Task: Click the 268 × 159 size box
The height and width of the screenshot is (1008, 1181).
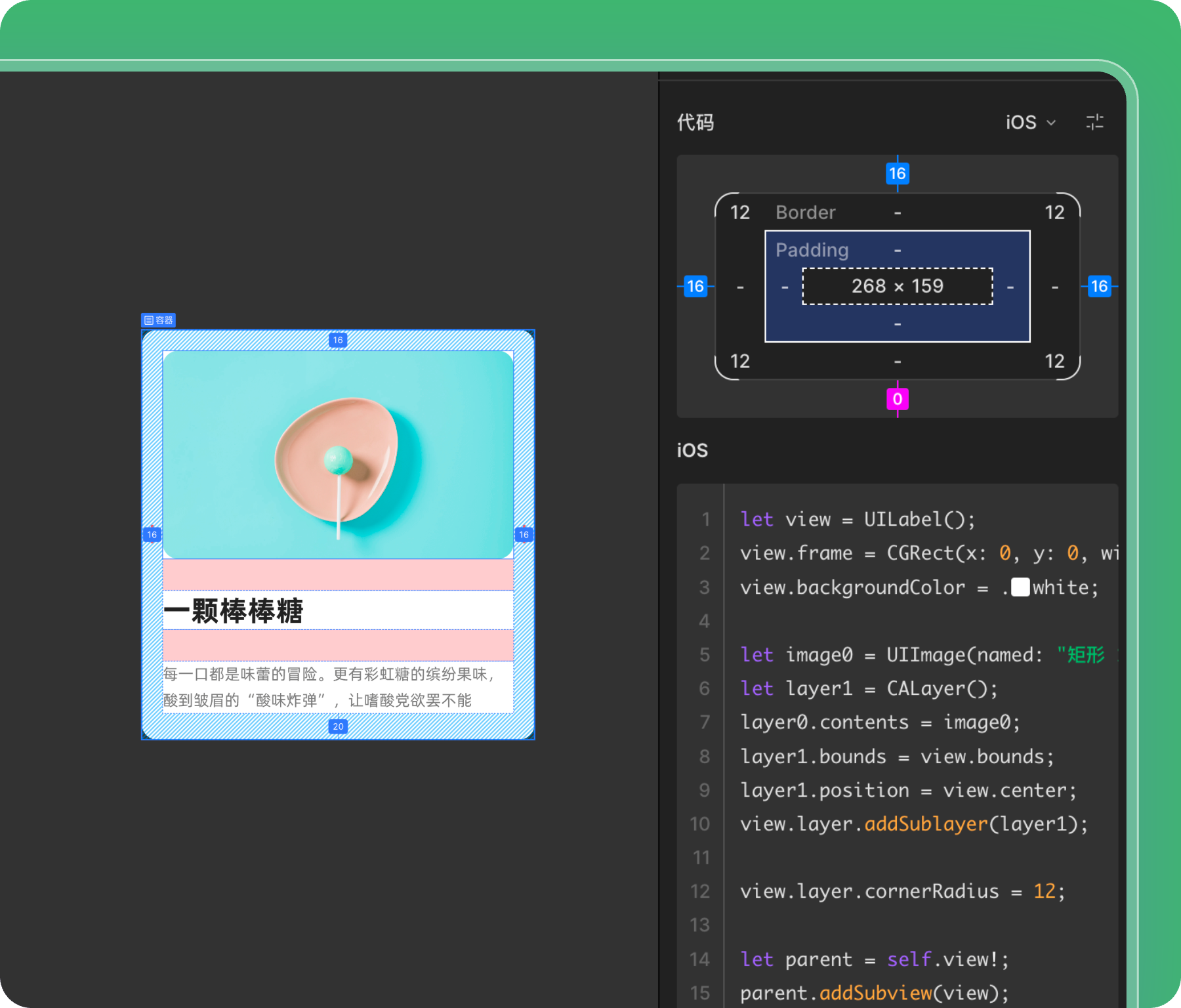Action: pyautogui.click(x=897, y=286)
